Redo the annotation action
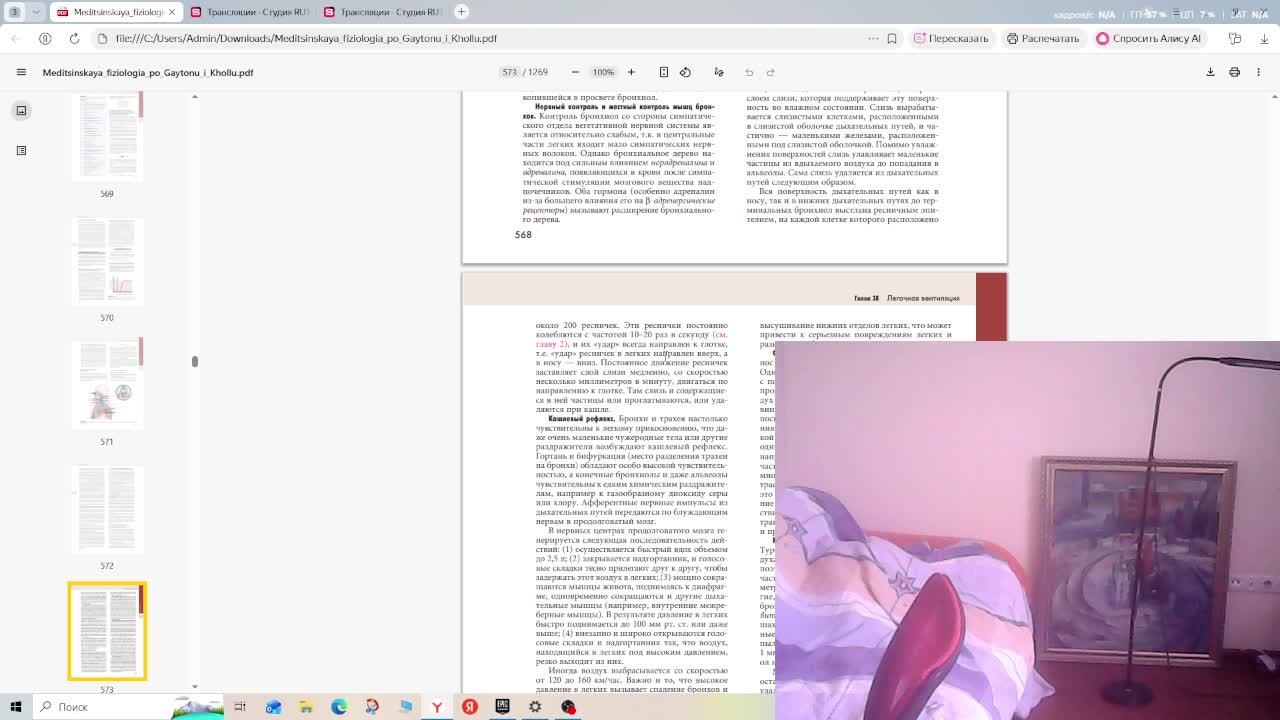 click(x=770, y=72)
